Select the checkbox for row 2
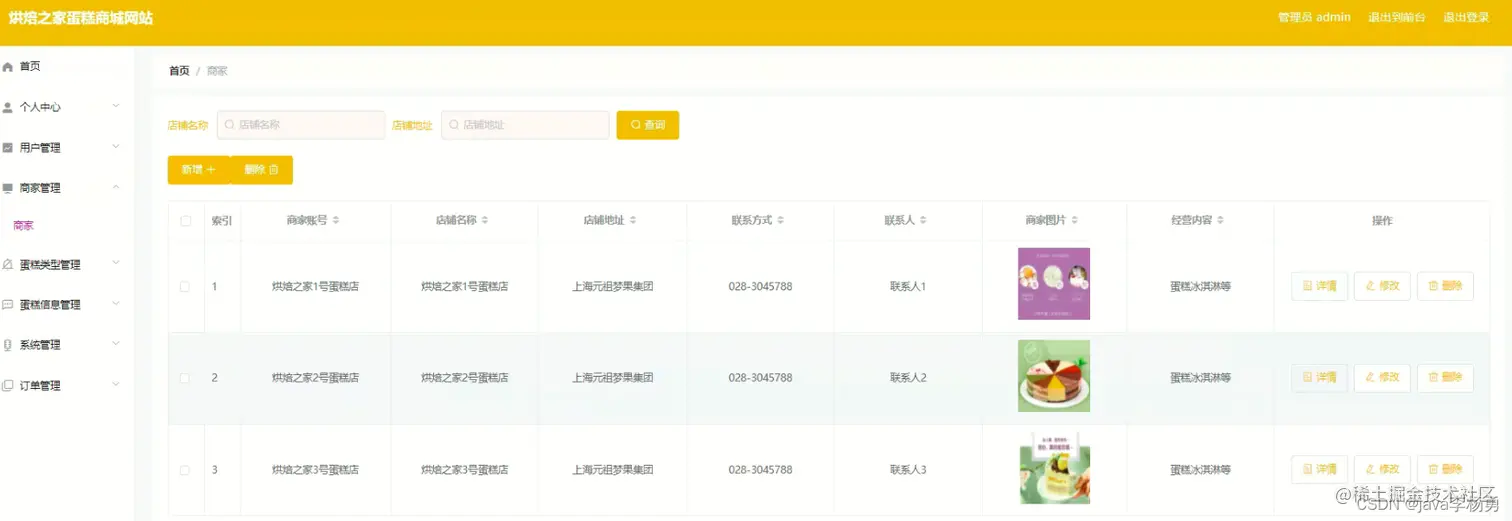This screenshot has width=1512, height=521. (185, 378)
